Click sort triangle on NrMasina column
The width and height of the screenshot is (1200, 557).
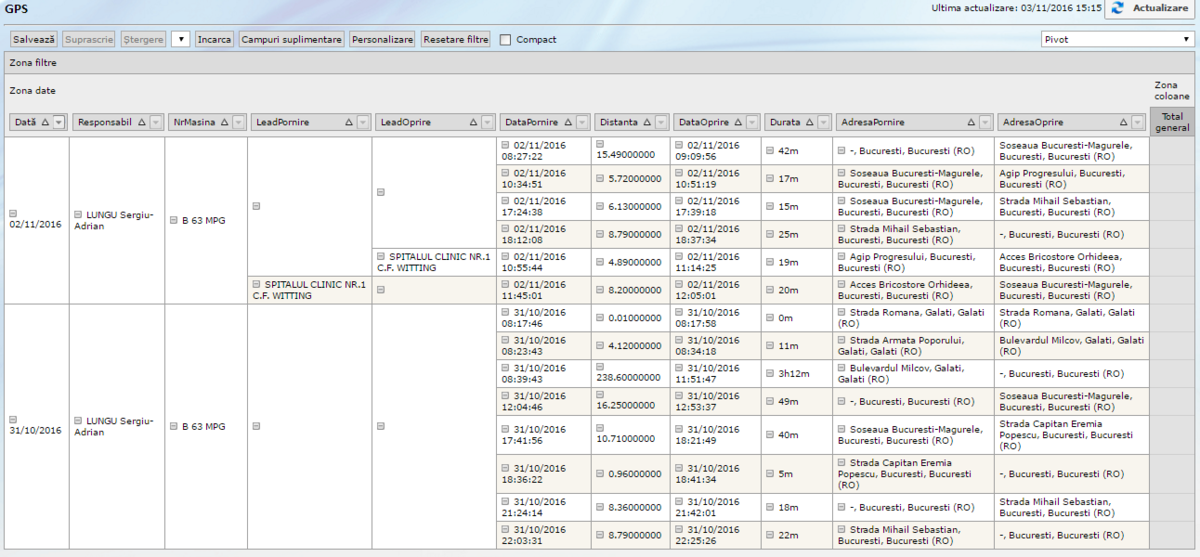[223, 122]
